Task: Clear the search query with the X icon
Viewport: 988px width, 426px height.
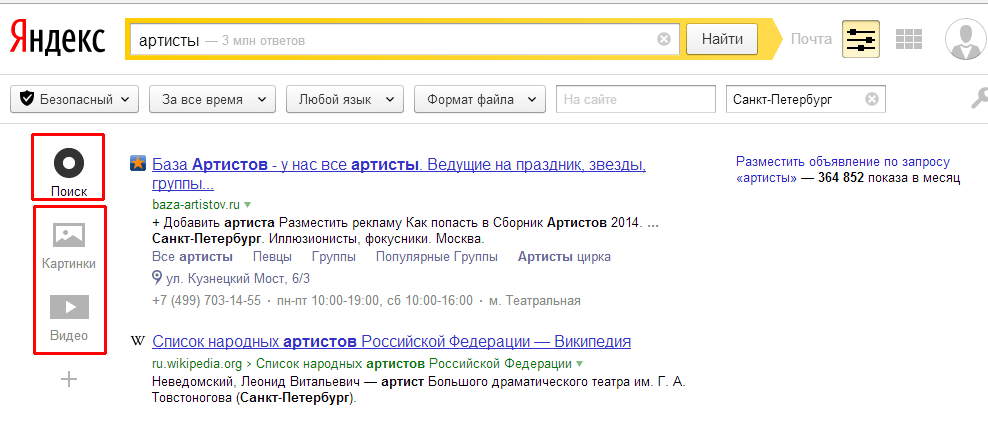Action: pyautogui.click(x=664, y=40)
